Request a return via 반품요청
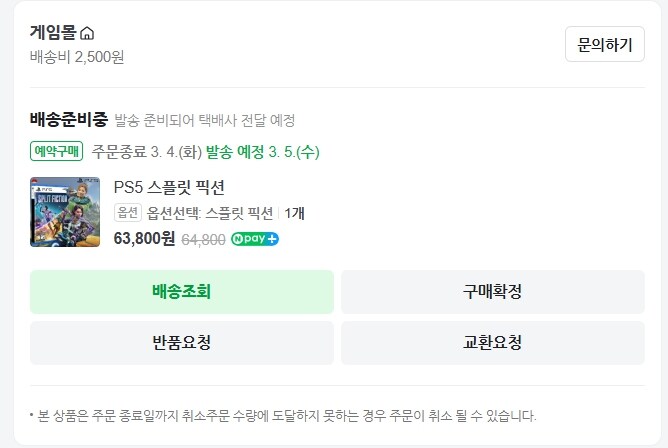Screen dimensions: 668x448 point(181,343)
